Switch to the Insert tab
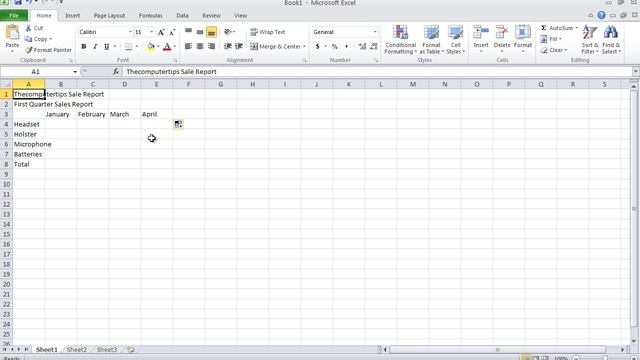Screen dimensions: 640x360 (73, 16)
